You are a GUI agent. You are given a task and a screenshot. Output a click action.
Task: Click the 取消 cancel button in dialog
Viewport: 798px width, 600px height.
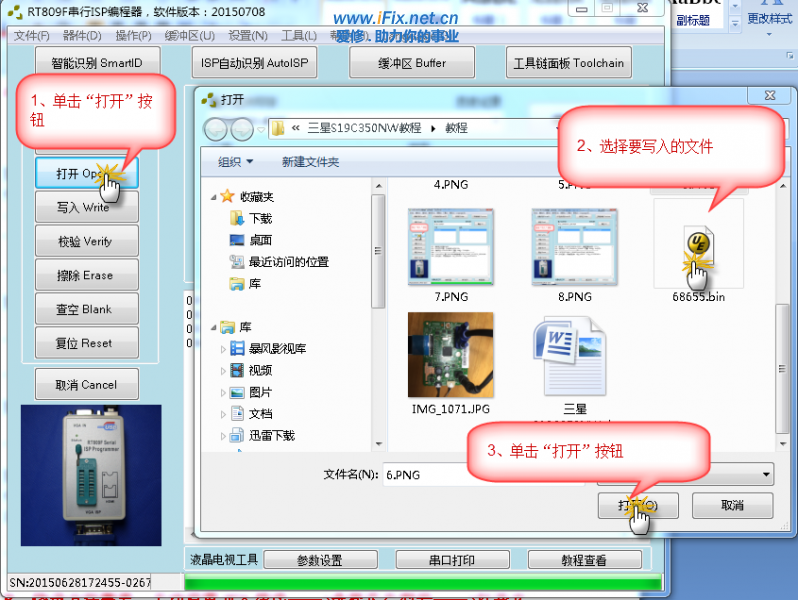[732, 506]
